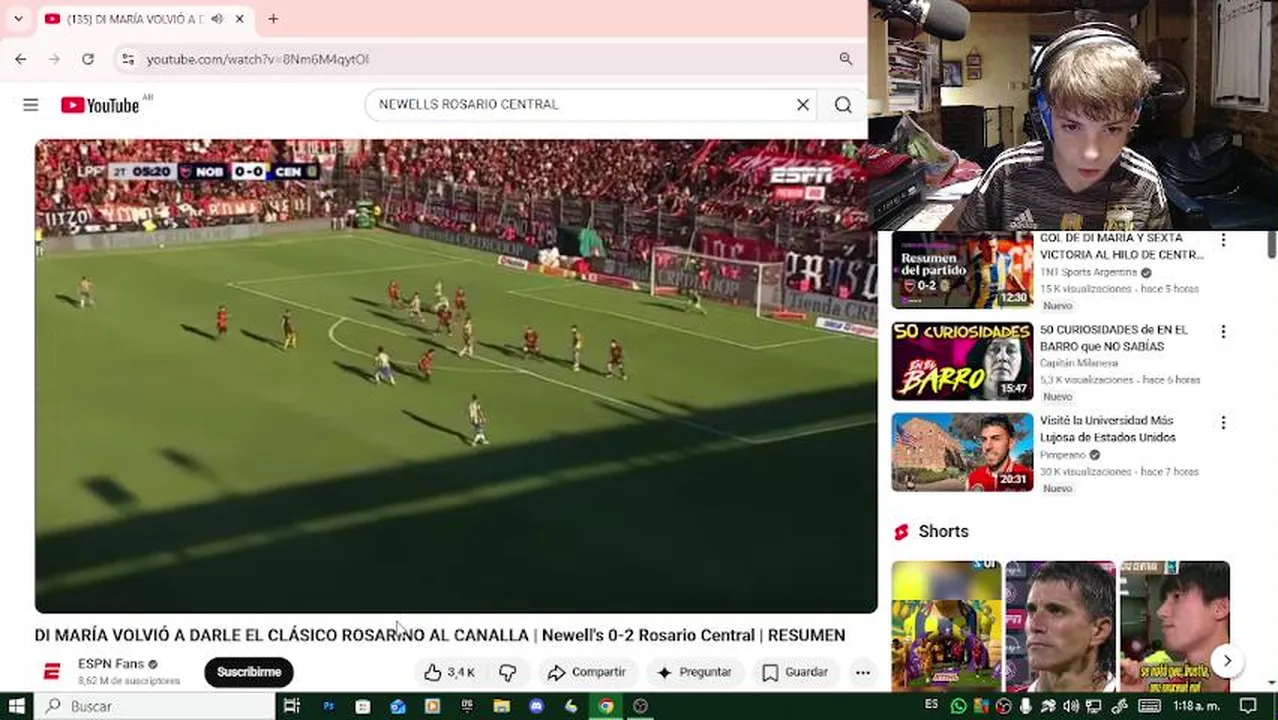Image resolution: width=1278 pixels, height=720 pixels.
Task: Launch Photoshop from the taskbar
Action: 328,706
